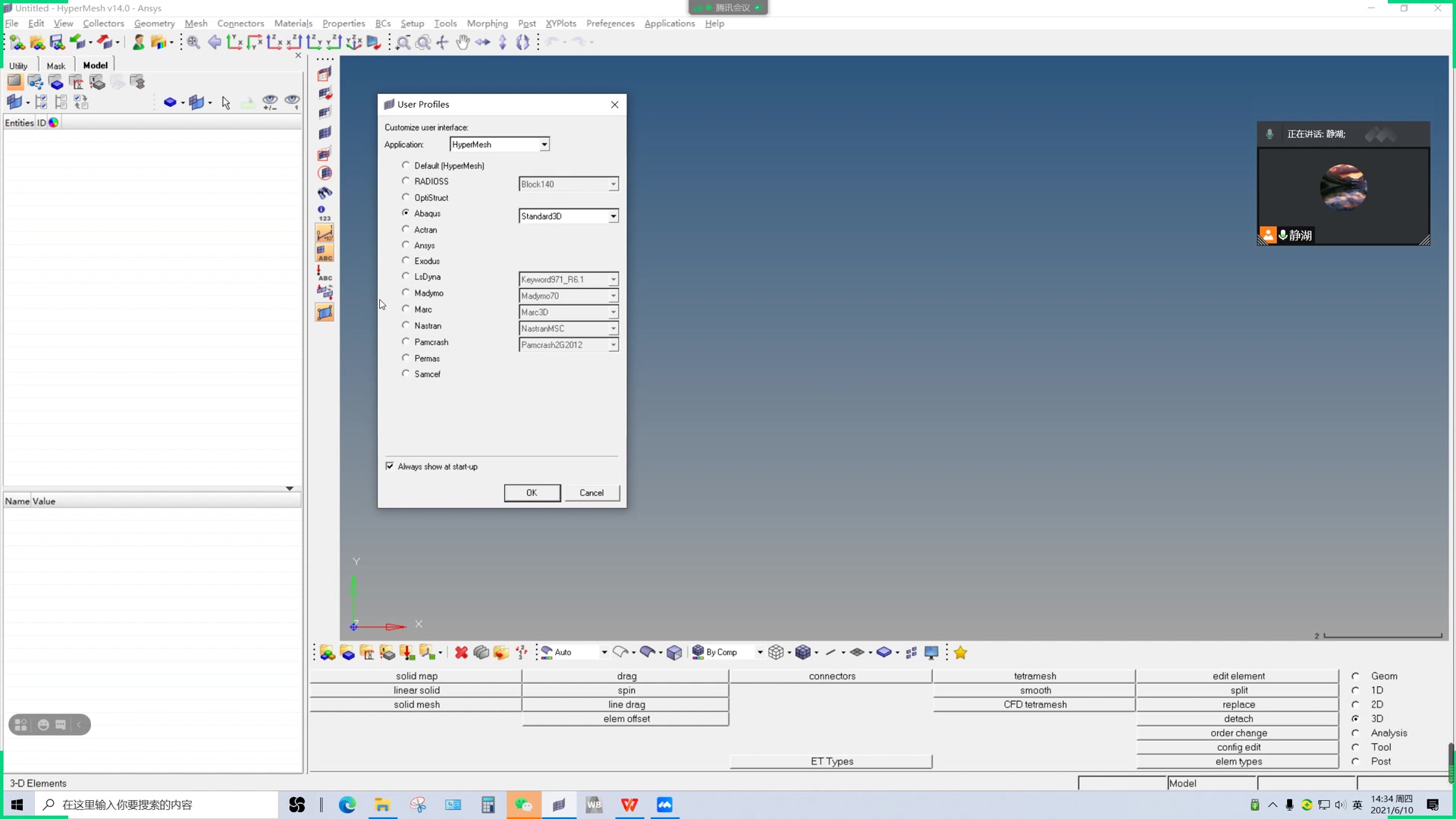
Task: Expand the Abaqus Standard3D template dropdown
Action: tap(613, 217)
